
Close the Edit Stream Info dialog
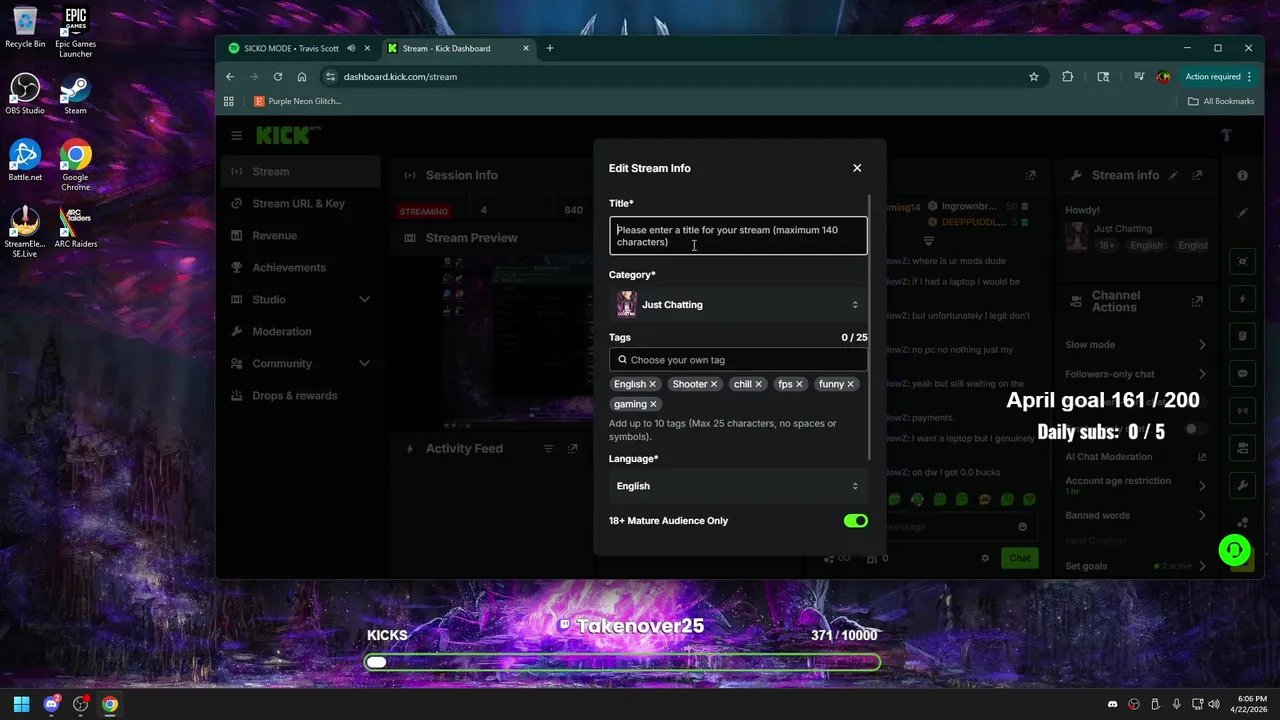click(x=857, y=168)
